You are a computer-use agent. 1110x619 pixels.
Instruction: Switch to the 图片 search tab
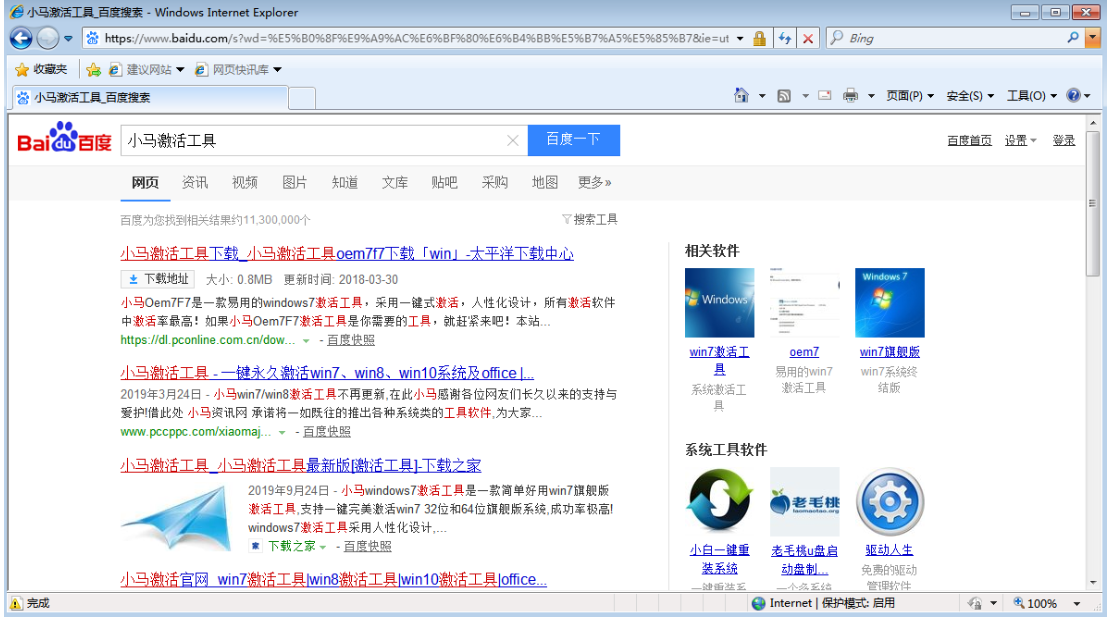tap(295, 182)
